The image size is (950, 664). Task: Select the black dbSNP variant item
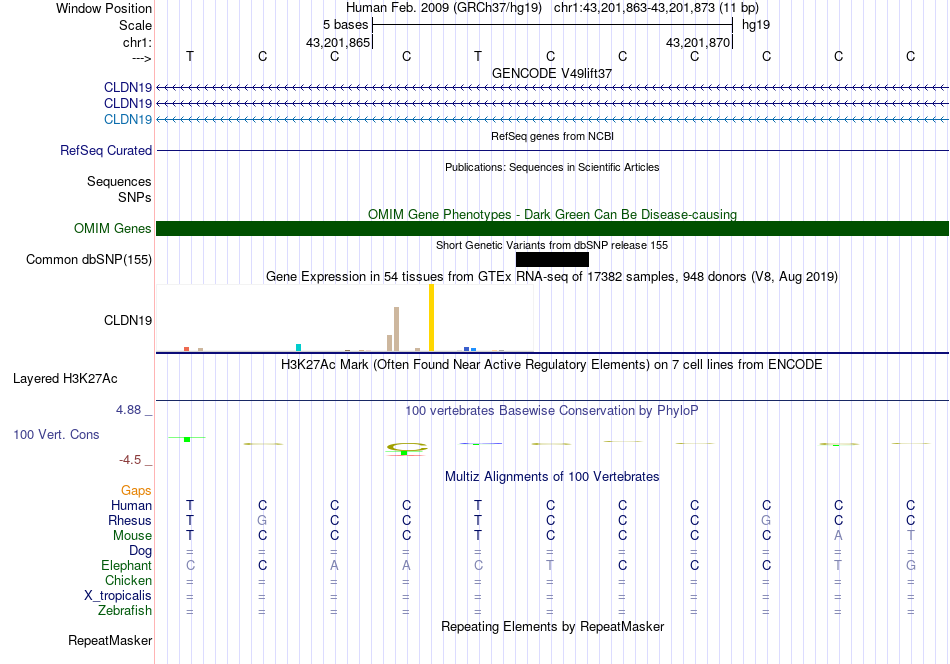tap(552, 259)
